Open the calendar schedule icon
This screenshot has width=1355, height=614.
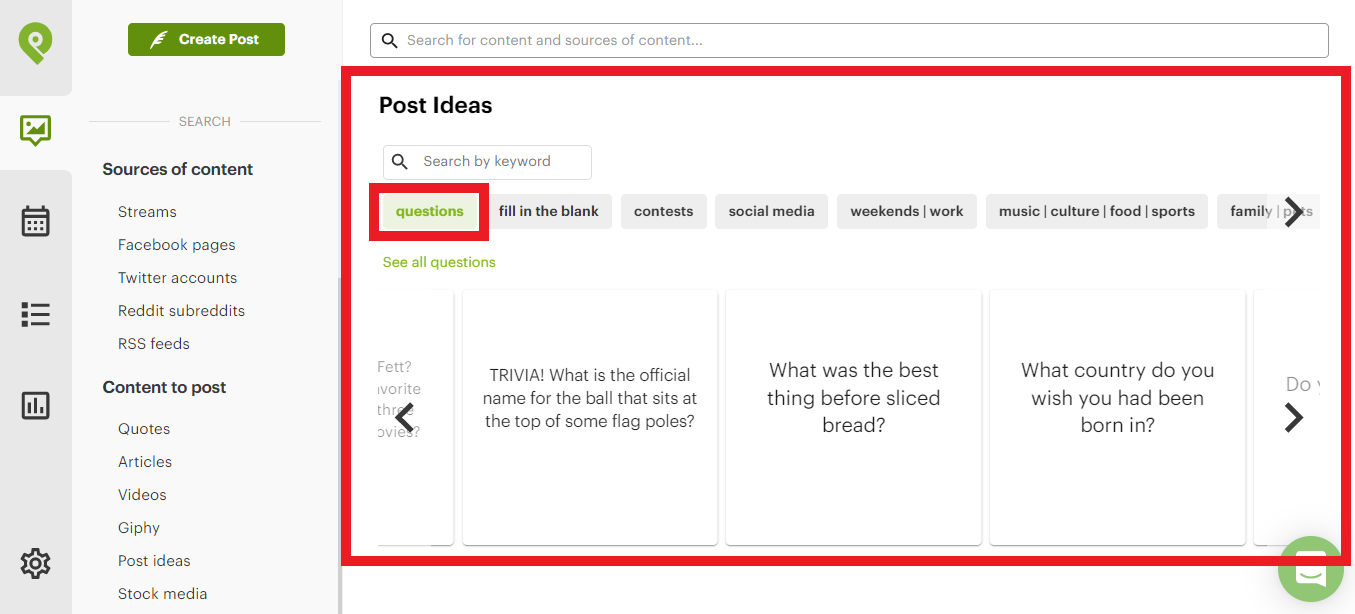pyautogui.click(x=35, y=221)
